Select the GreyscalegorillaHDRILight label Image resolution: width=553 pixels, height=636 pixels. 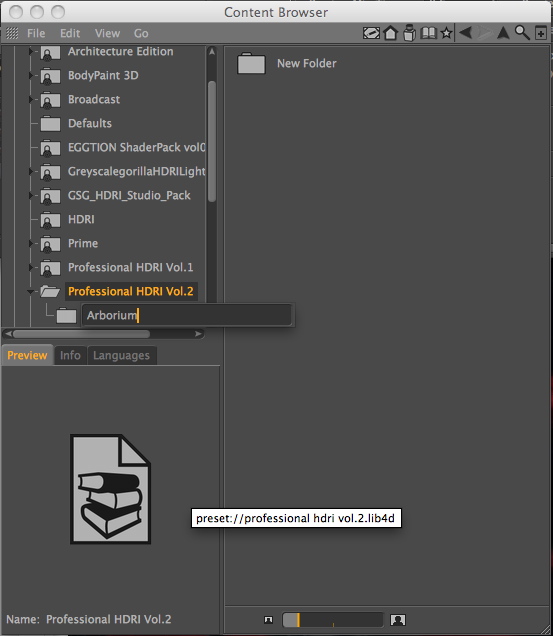(136, 172)
